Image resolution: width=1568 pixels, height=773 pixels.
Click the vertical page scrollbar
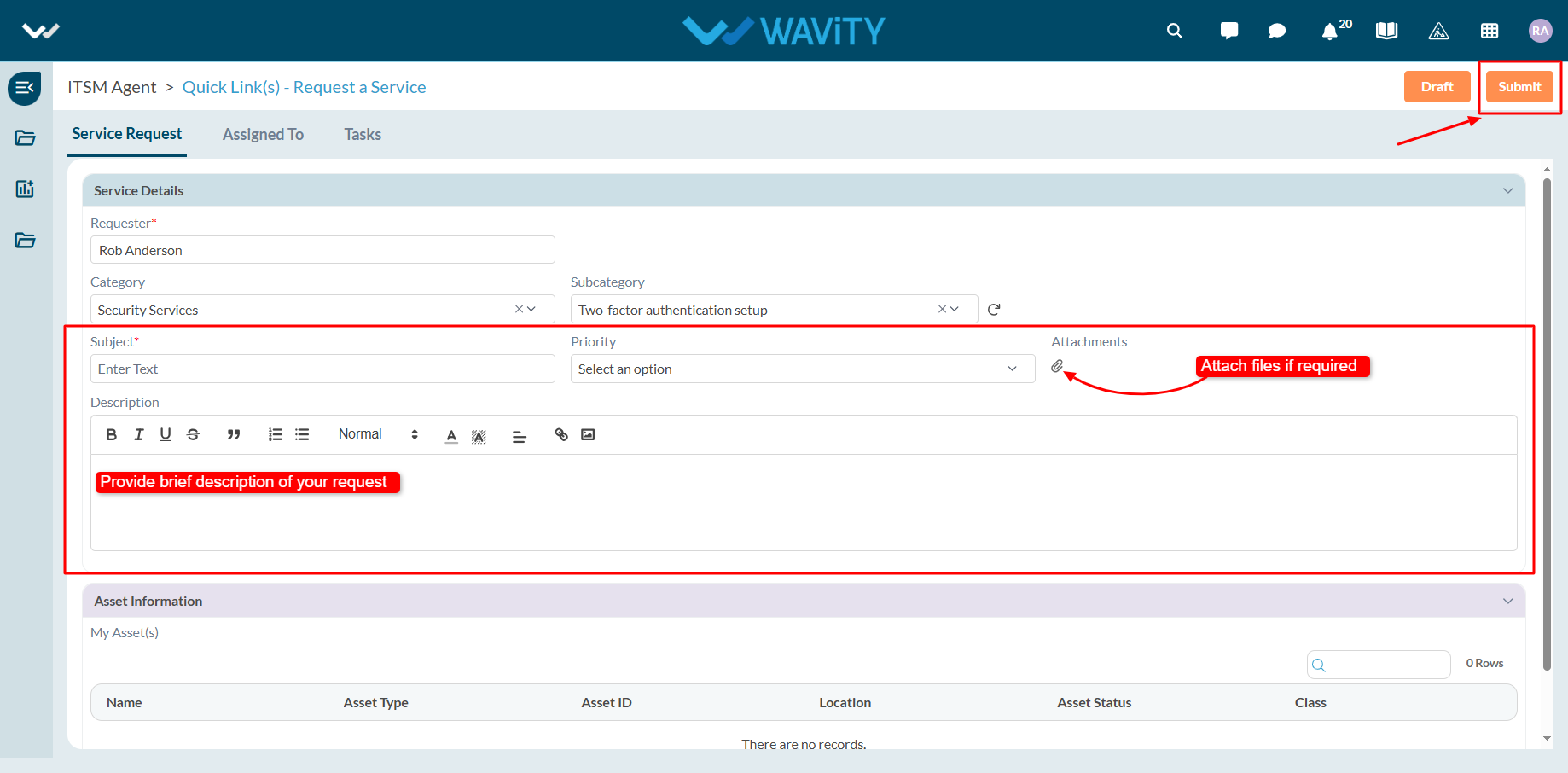[1547, 424]
